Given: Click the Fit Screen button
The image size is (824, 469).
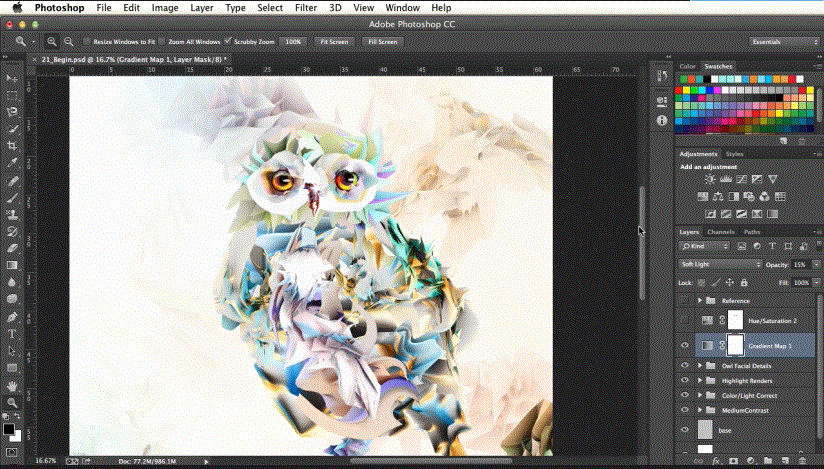Looking at the screenshot, I should [x=334, y=42].
